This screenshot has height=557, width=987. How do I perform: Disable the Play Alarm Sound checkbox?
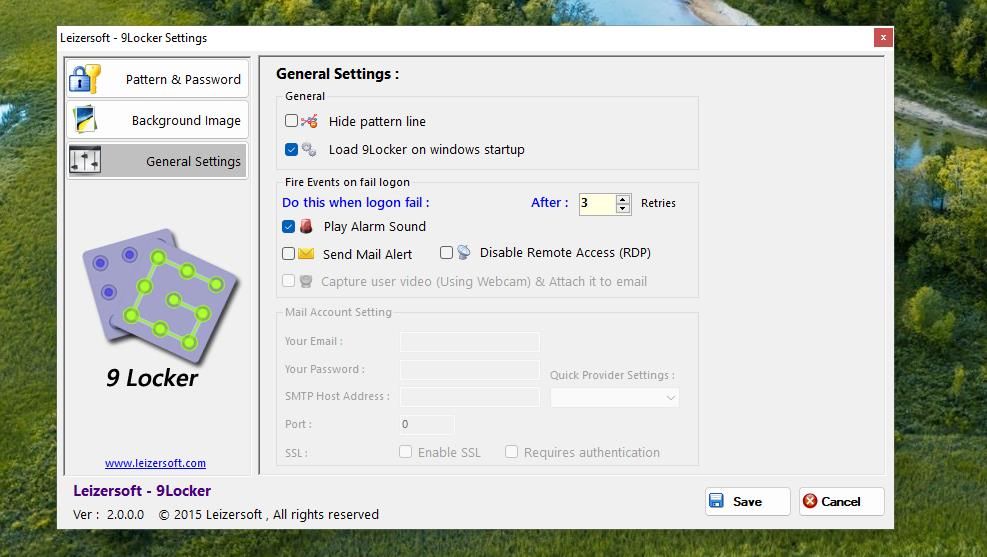pyautogui.click(x=288, y=227)
